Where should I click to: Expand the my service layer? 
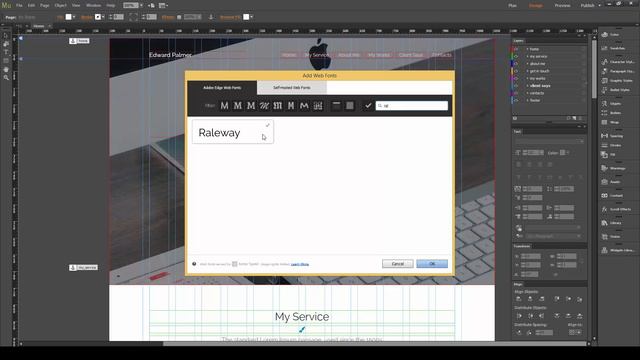pyautogui.click(x=527, y=56)
